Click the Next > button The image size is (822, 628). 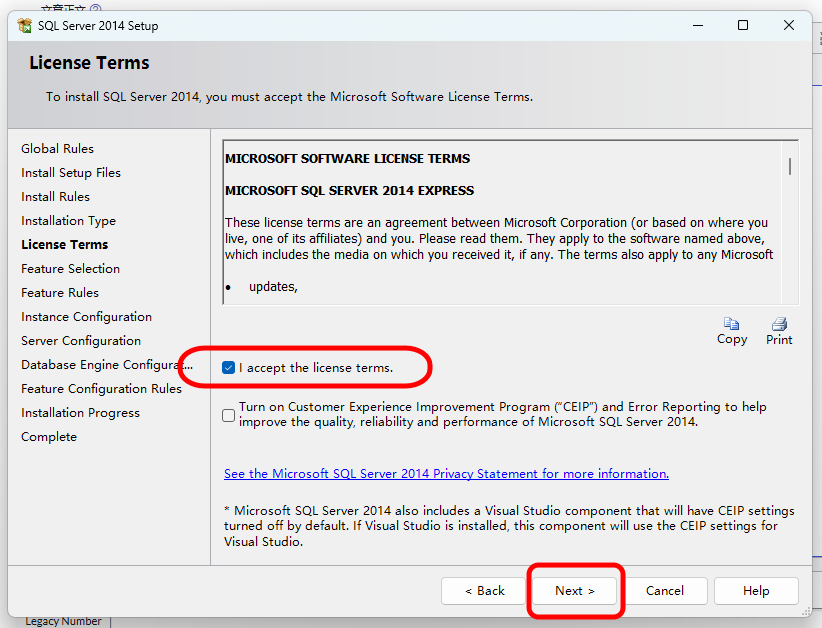pyautogui.click(x=575, y=591)
